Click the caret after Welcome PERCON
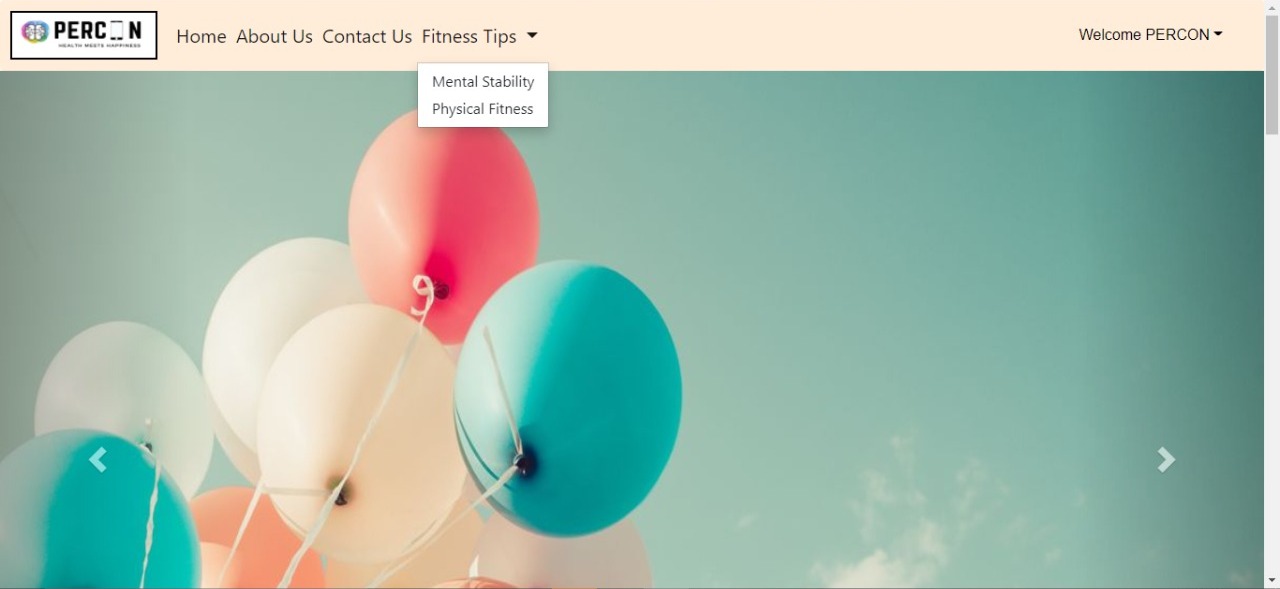Viewport: 1280px width, 589px height. (x=1218, y=34)
